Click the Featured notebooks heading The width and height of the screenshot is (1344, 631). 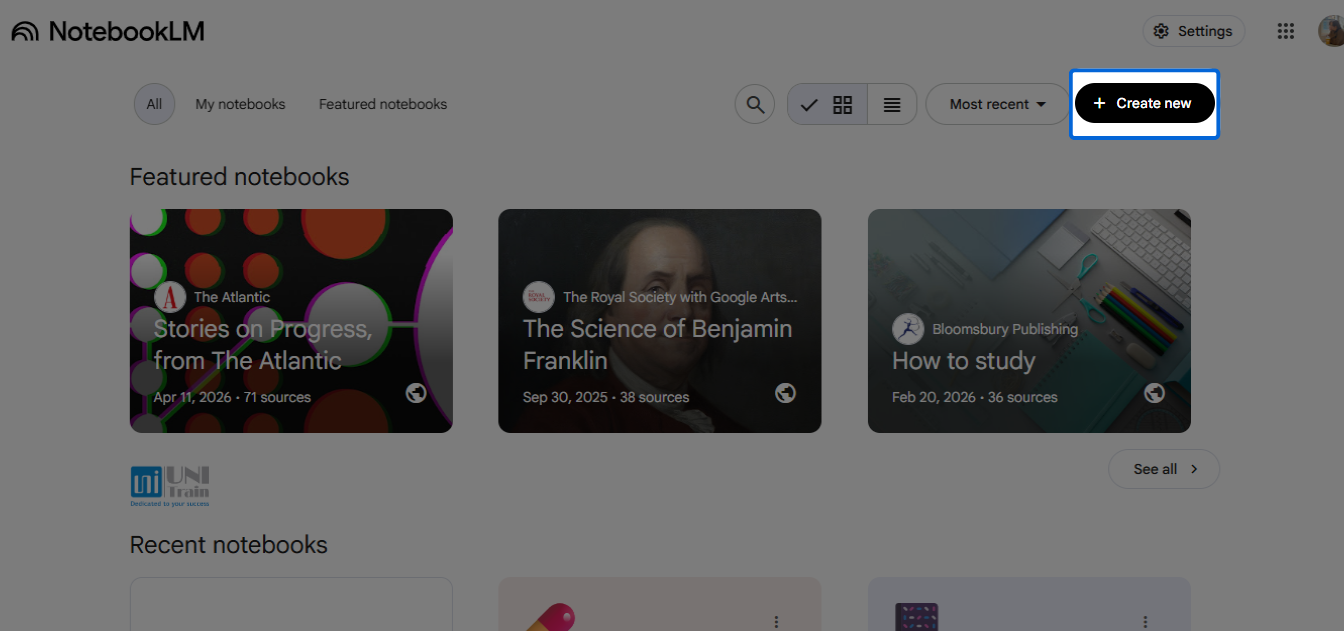240,177
